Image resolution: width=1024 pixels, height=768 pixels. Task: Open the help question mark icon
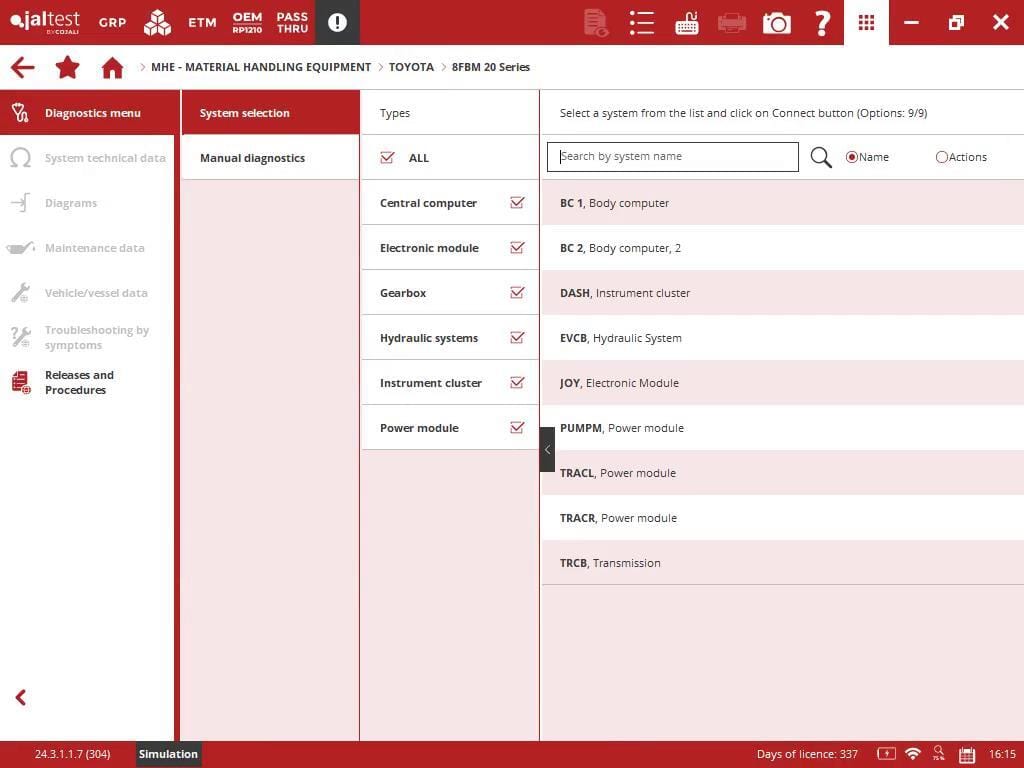tap(822, 22)
